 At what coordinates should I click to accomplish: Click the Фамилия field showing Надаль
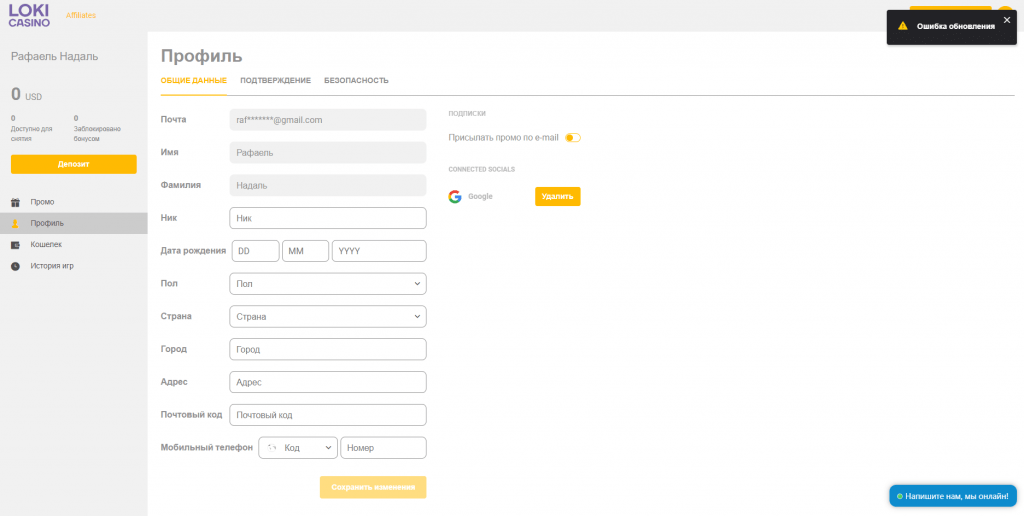[x=328, y=185]
